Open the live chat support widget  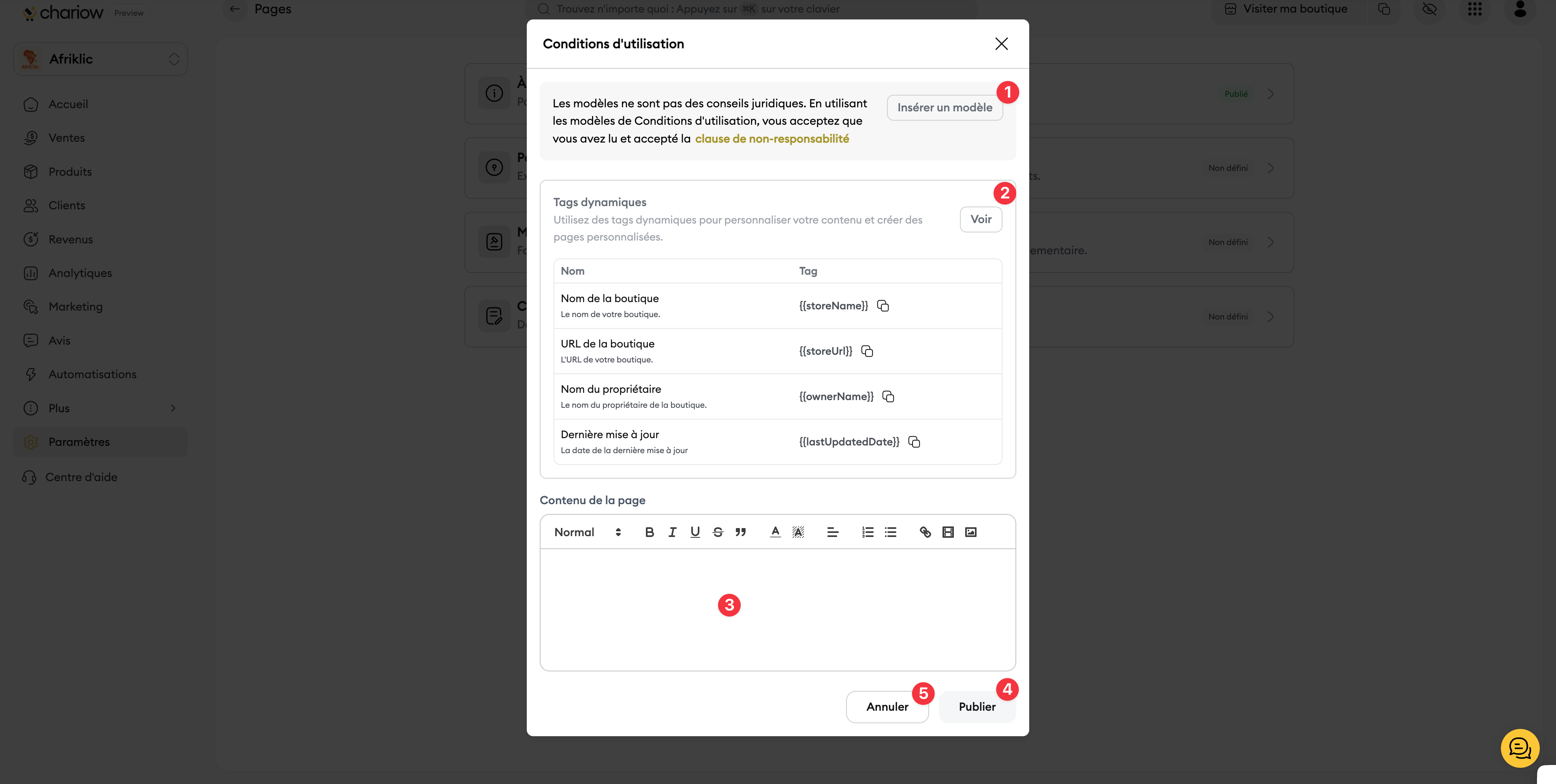pos(1520,748)
